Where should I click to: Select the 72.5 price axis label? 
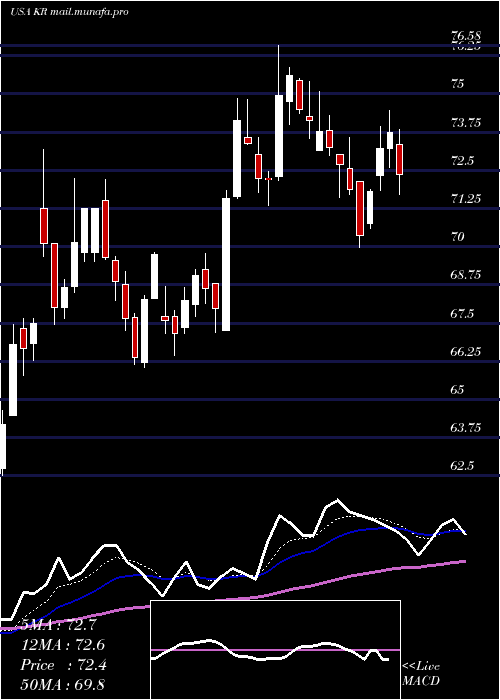(462, 161)
